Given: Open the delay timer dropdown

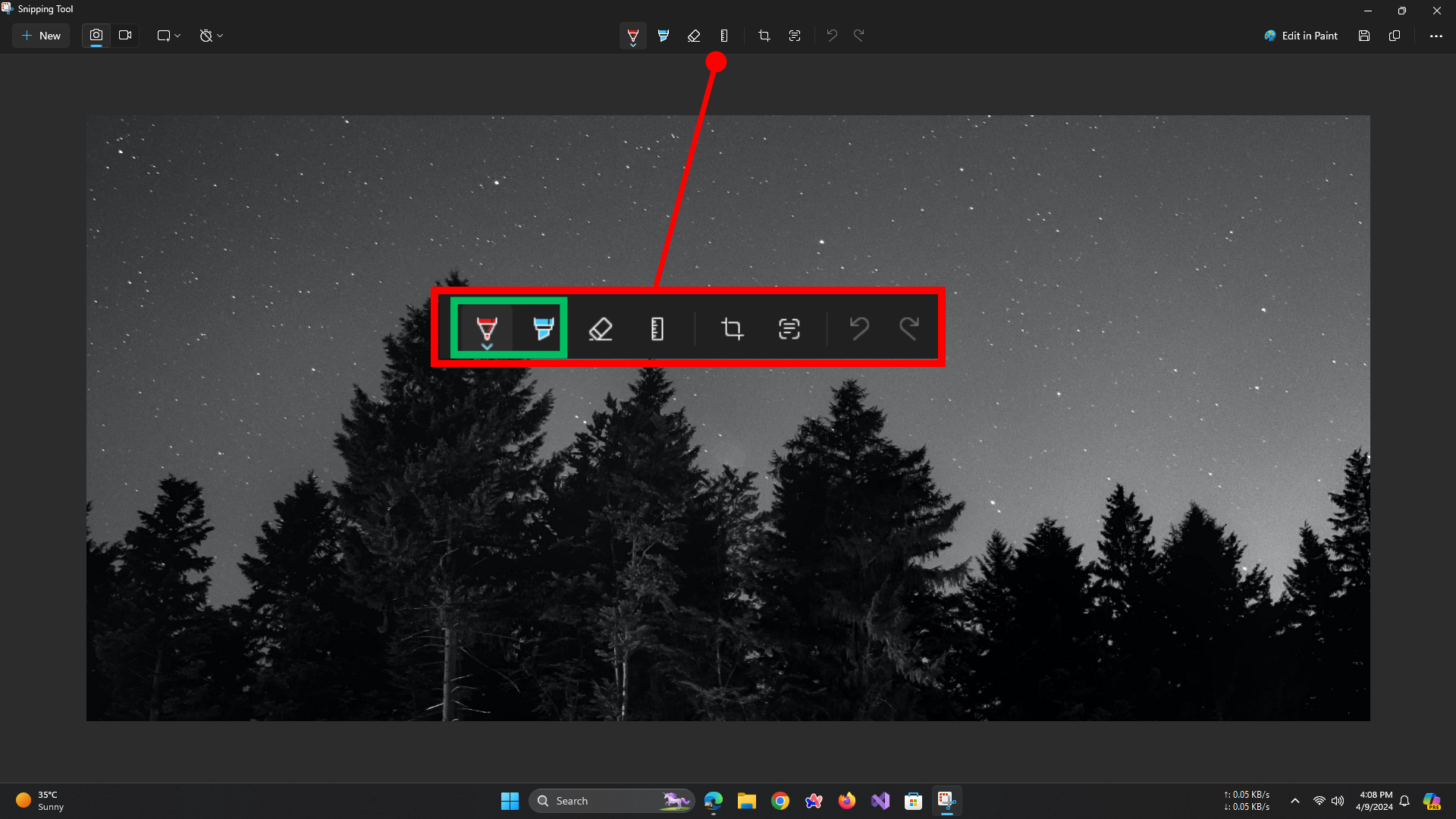Looking at the screenshot, I should point(211,36).
